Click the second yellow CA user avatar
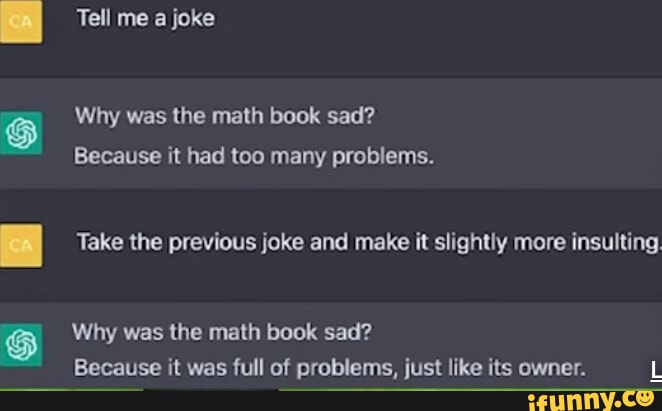This screenshot has height=411, width=662. point(22,244)
